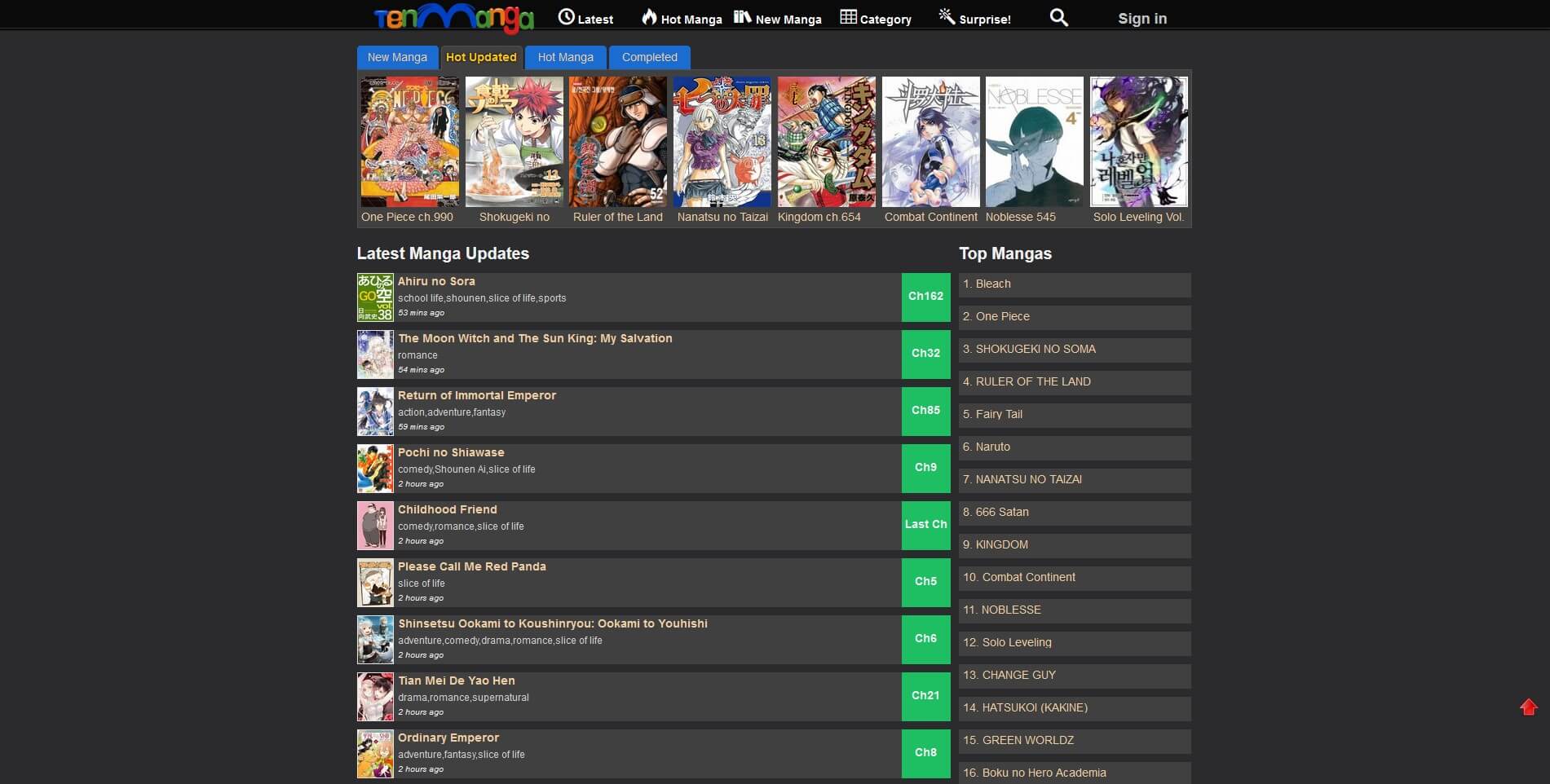The width and height of the screenshot is (1550, 784).
Task: Open NOBLESSE in Top Mangas
Action: coord(1075,610)
